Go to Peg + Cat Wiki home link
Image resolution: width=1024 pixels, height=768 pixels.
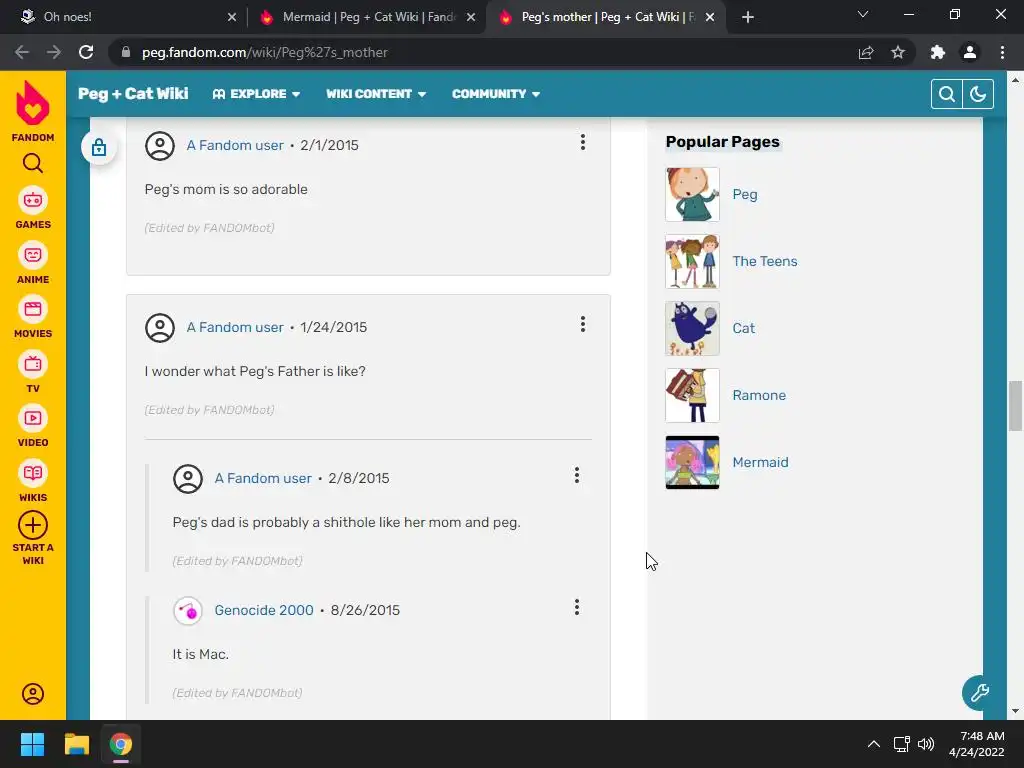click(133, 93)
